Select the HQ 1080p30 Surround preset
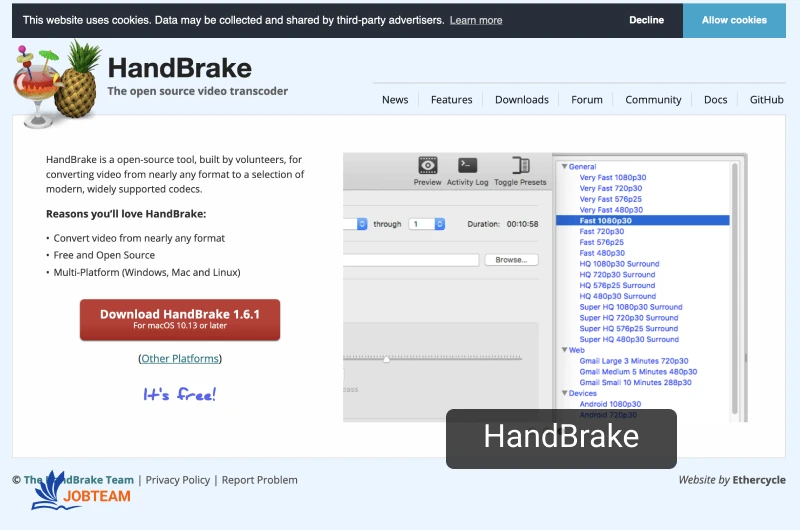The height and width of the screenshot is (530, 800). click(x=619, y=264)
